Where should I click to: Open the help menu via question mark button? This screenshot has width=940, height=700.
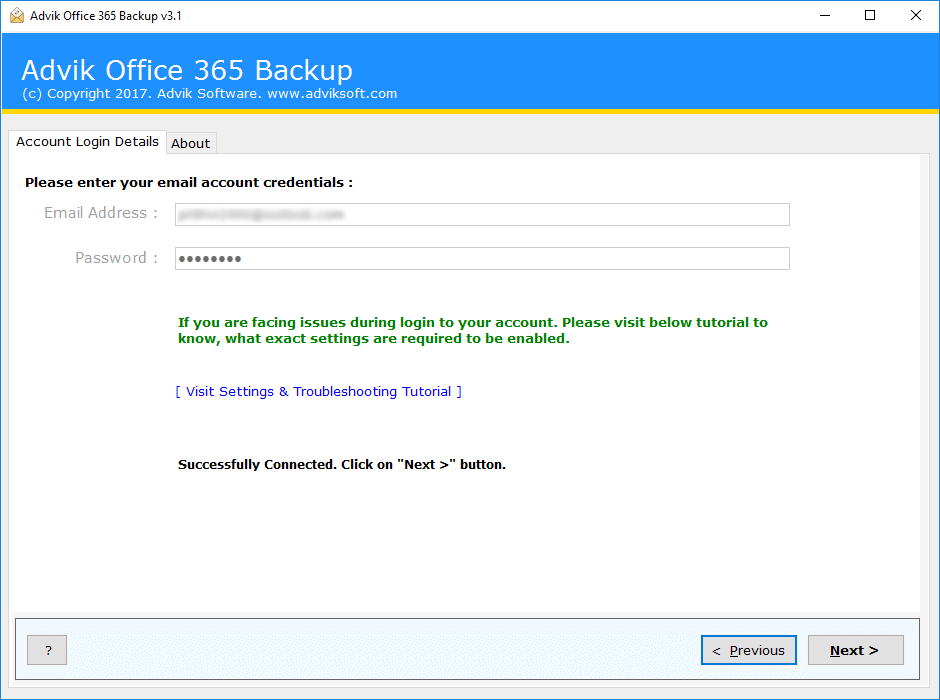[x=47, y=650]
